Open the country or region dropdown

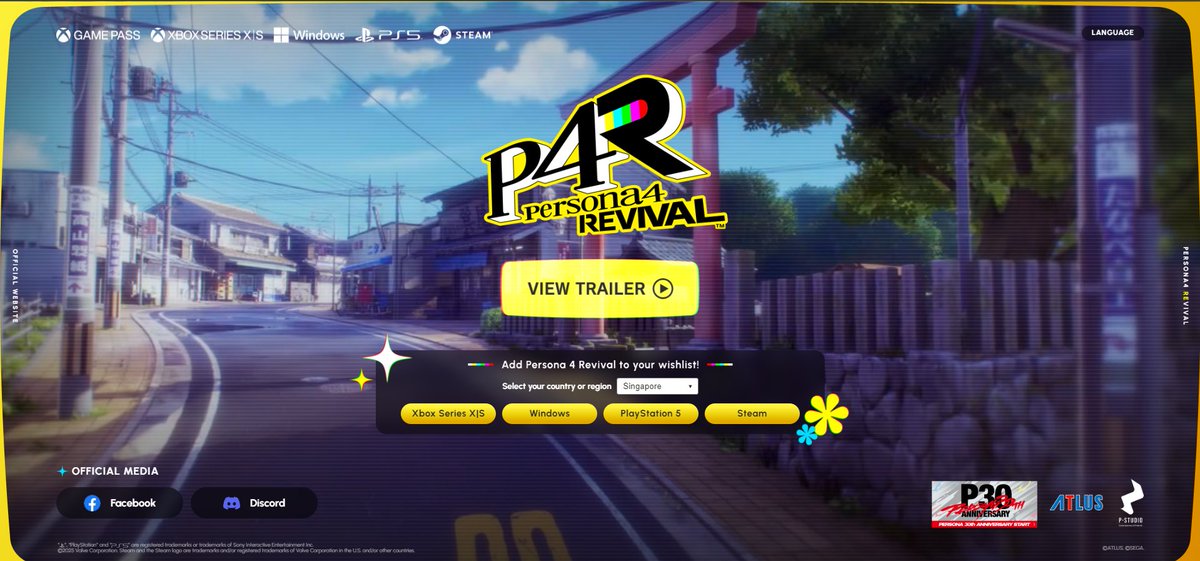pyautogui.click(x=657, y=387)
